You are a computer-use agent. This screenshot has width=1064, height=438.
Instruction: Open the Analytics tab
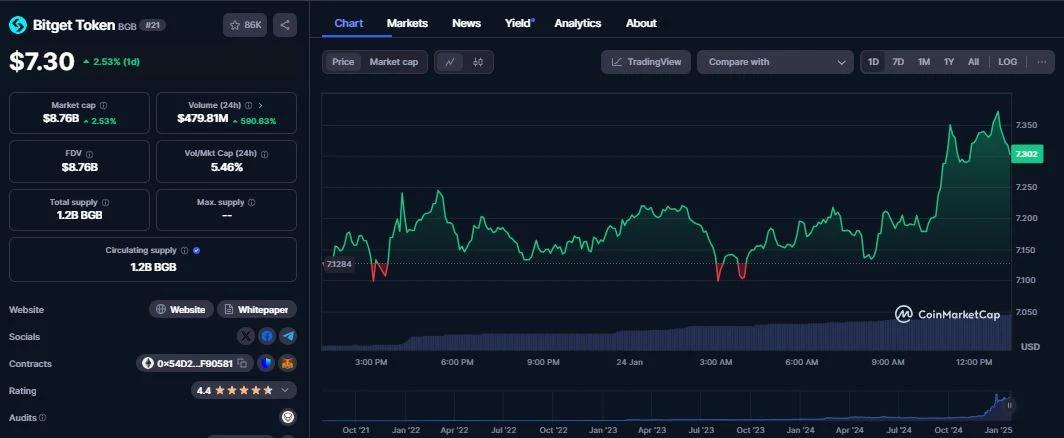pos(577,23)
